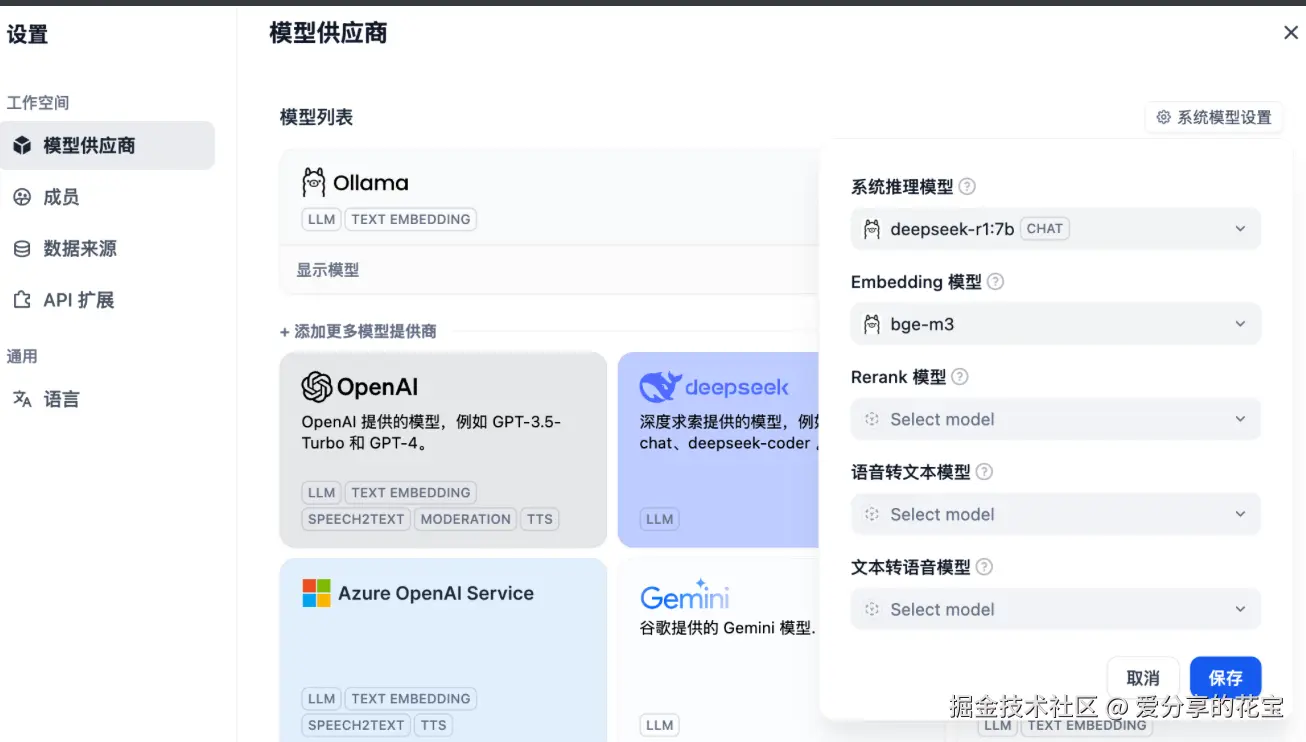The image size is (1306, 742).
Task: Open the Embedding 模型 bge-m3 dropdown
Action: pos(1056,324)
